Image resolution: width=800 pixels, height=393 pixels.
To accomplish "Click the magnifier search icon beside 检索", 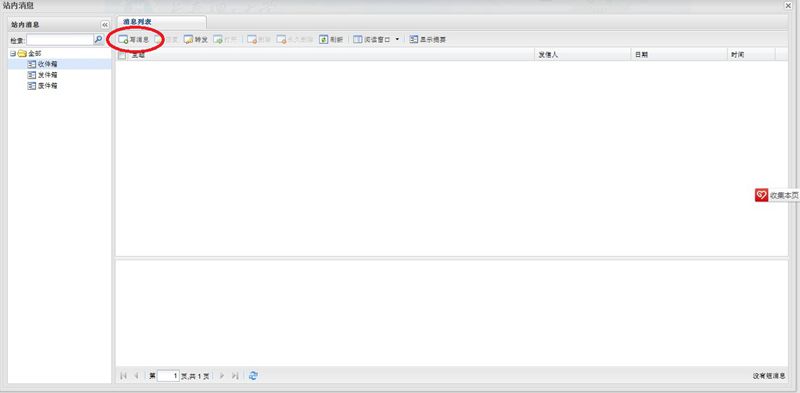I will pos(98,39).
